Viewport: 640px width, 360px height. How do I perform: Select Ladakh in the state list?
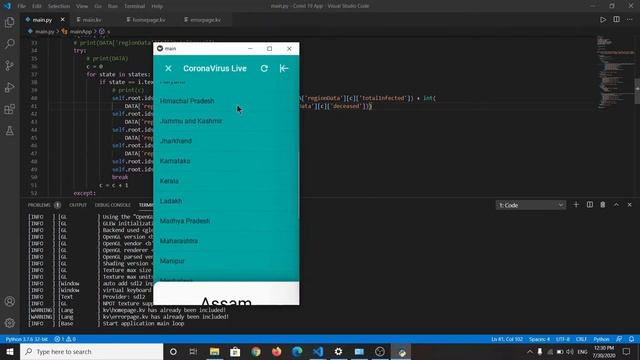click(x=226, y=201)
